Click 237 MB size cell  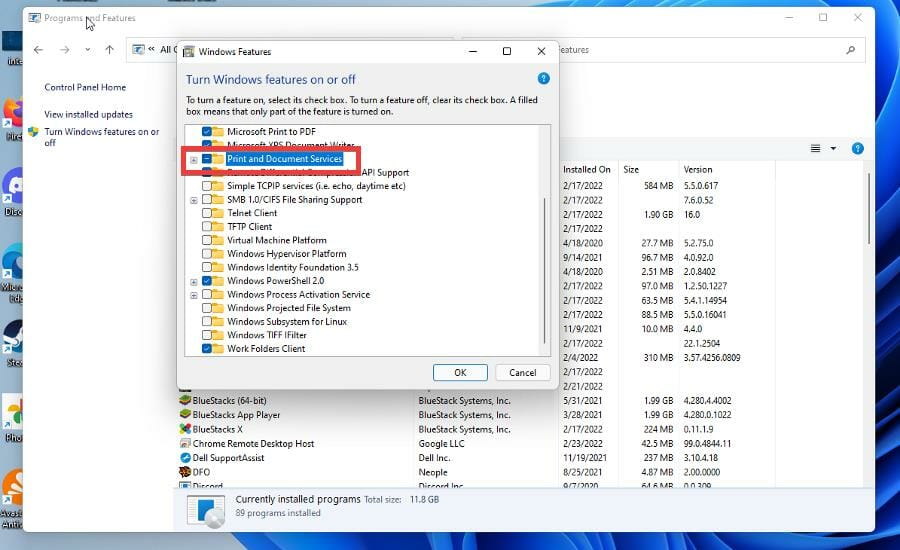pos(658,458)
